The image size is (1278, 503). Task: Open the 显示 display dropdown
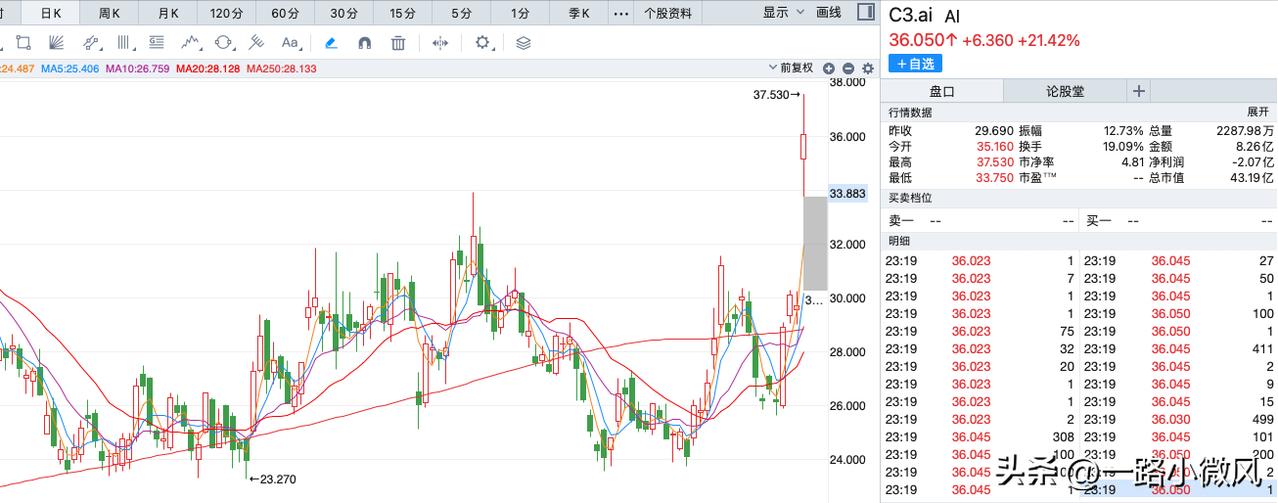pyautogui.click(x=783, y=13)
